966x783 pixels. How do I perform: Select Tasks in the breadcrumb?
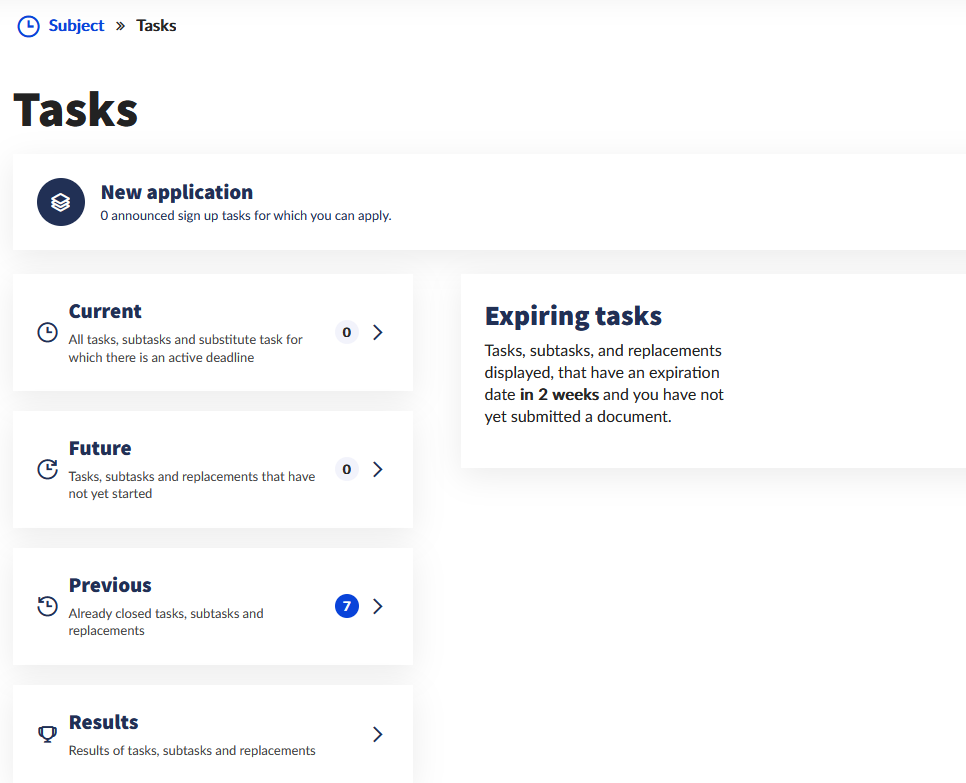coord(156,26)
